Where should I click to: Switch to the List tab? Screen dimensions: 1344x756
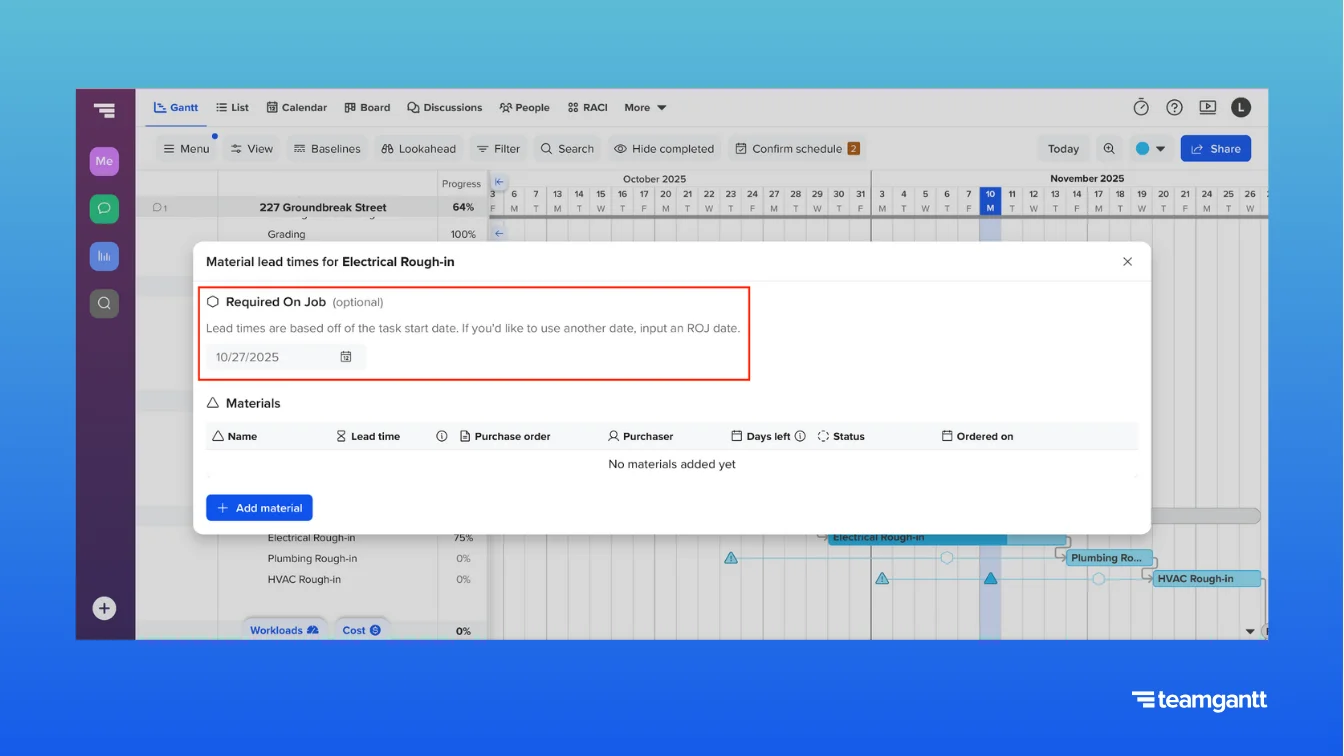point(233,107)
